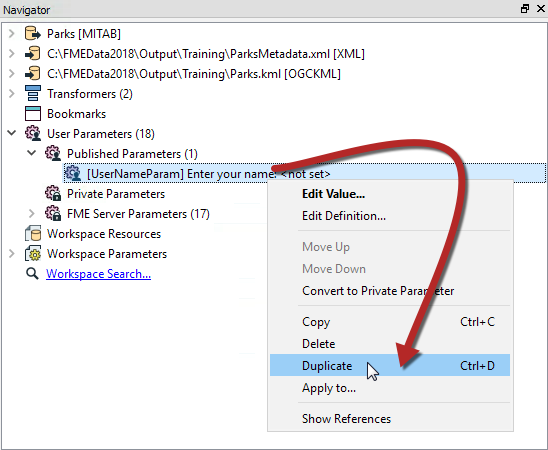Screen dimensions: 548x450
Task: Expand FME Server Parameters (17)
Action: pos(31,213)
